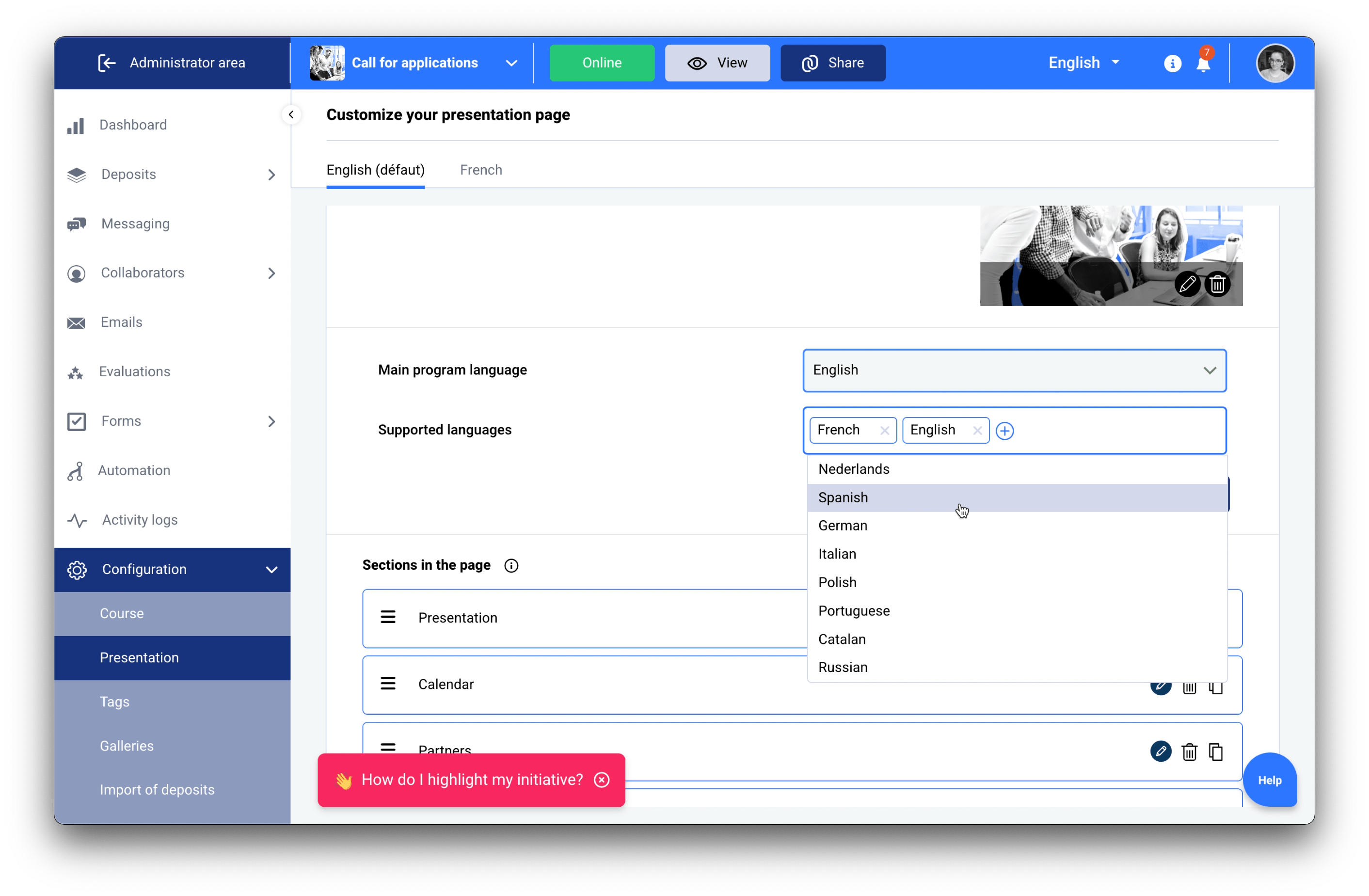
Task: Click the Activity logs pulse icon
Action: (x=77, y=520)
